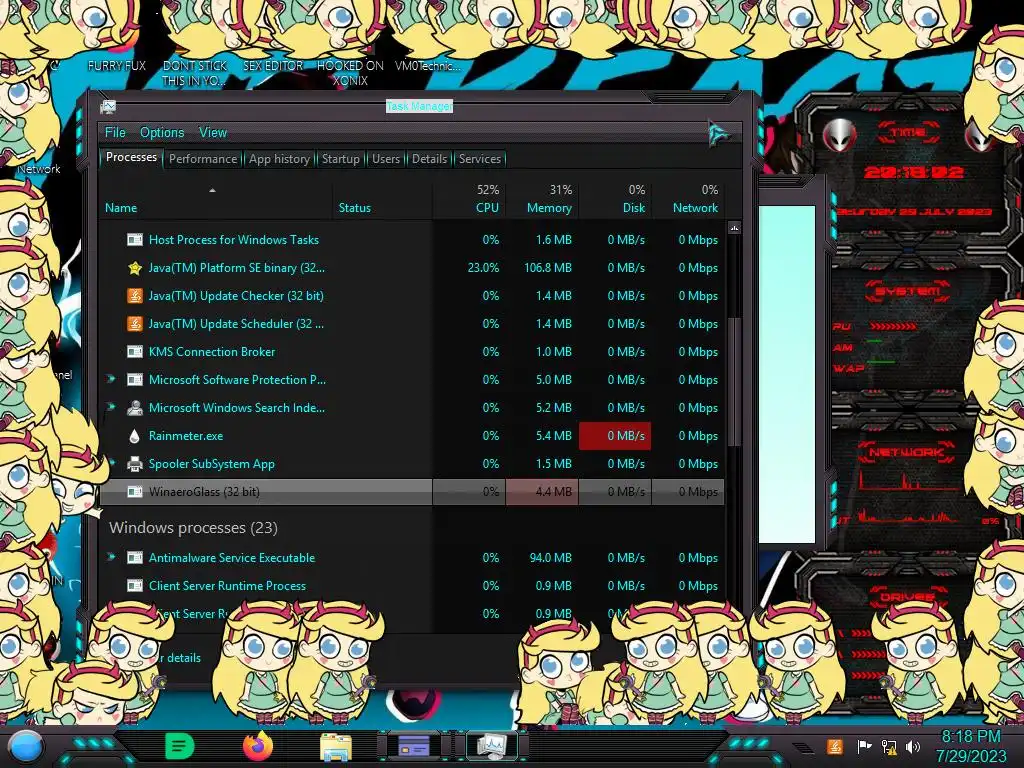Switch to the purple window taskbar button
The height and width of the screenshot is (768, 1024).
click(413, 746)
